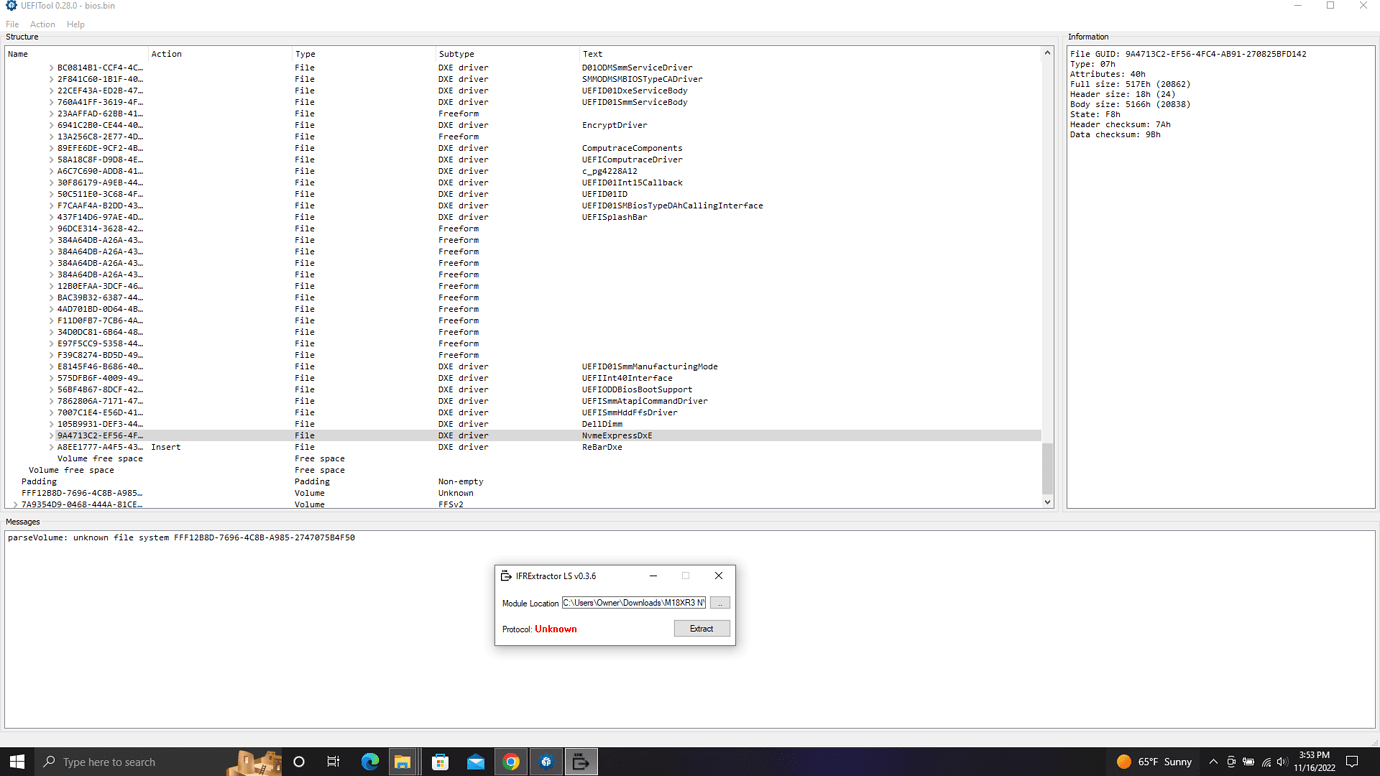1380x776 pixels.
Task: Open the Mail app taskbar icon
Action: click(x=476, y=762)
